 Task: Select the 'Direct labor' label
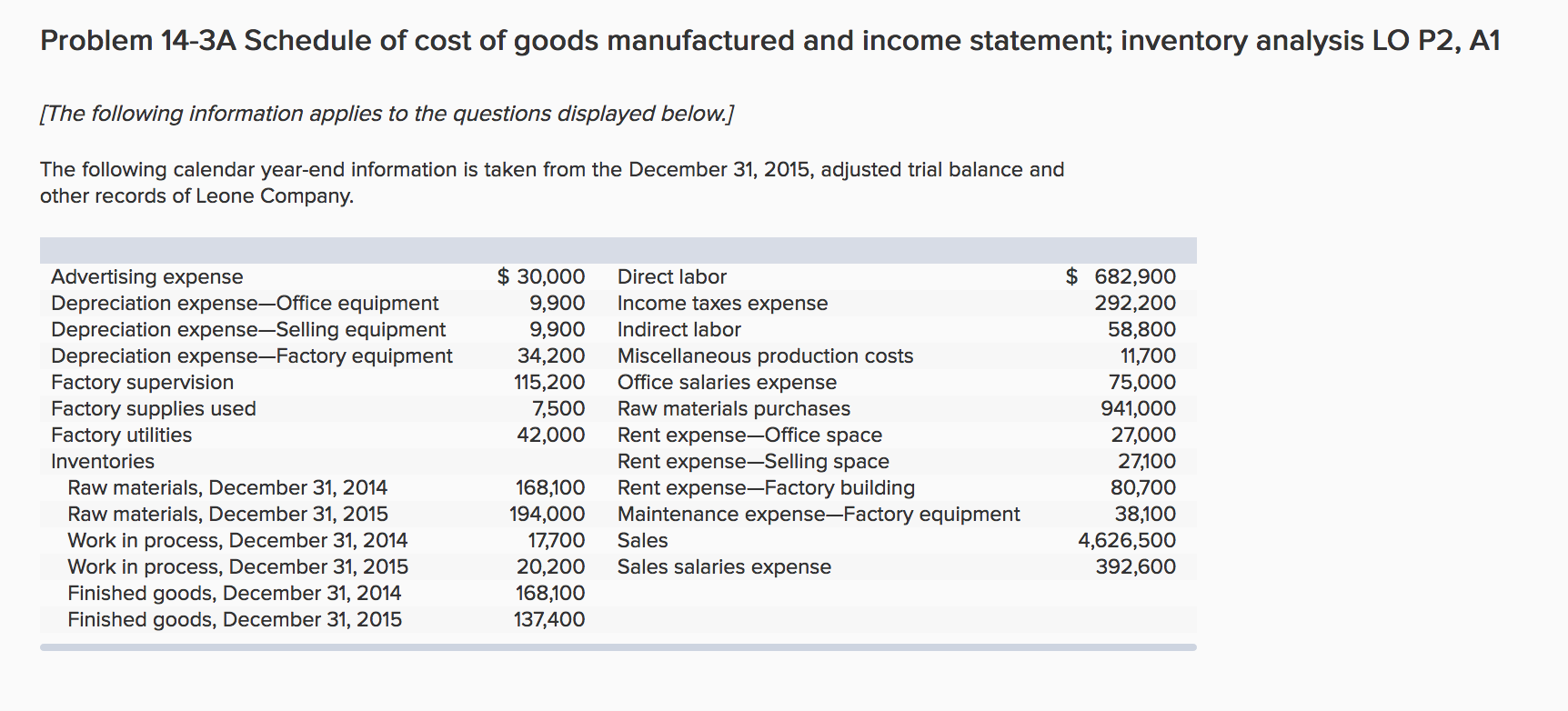(672, 276)
